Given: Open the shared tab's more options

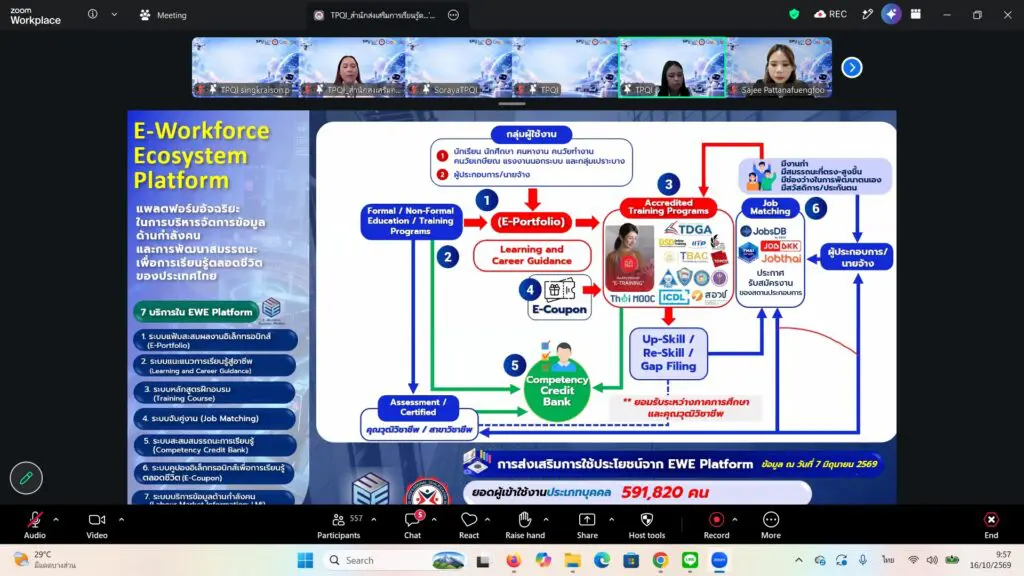Looking at the screenshot, I should point(453,15).
